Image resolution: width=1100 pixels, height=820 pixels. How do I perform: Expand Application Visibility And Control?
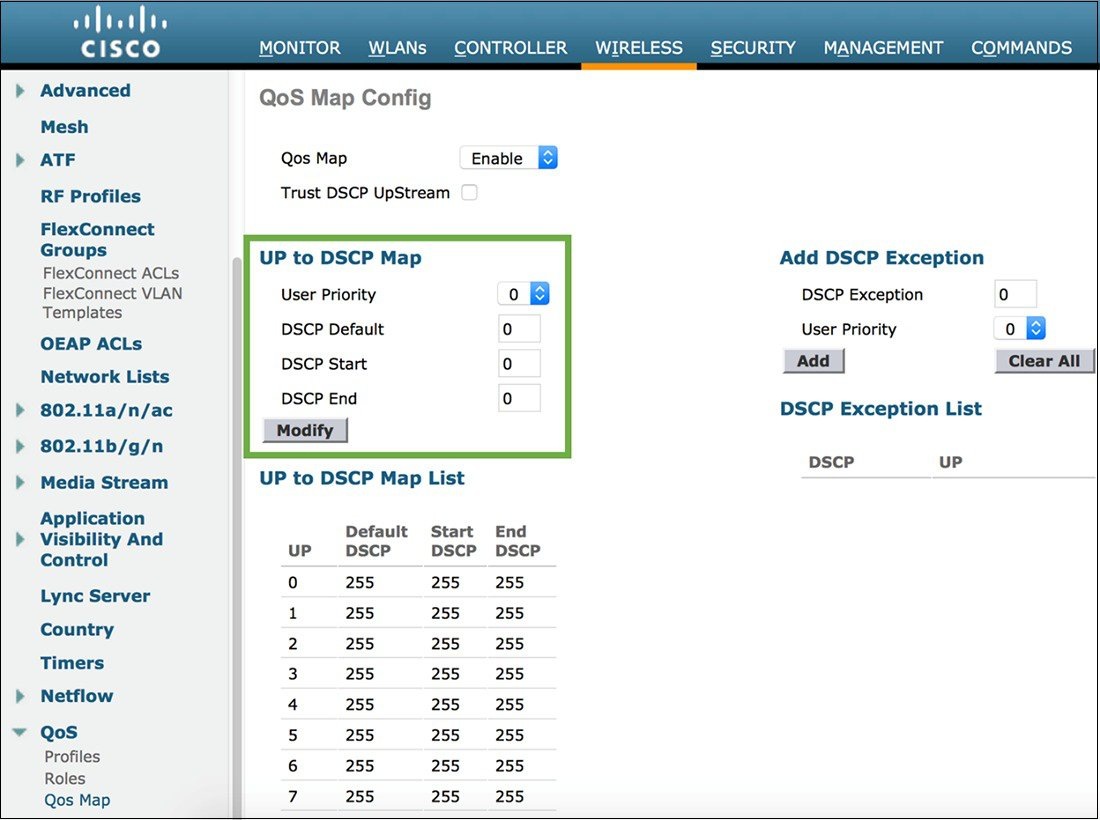coord(18,539)
